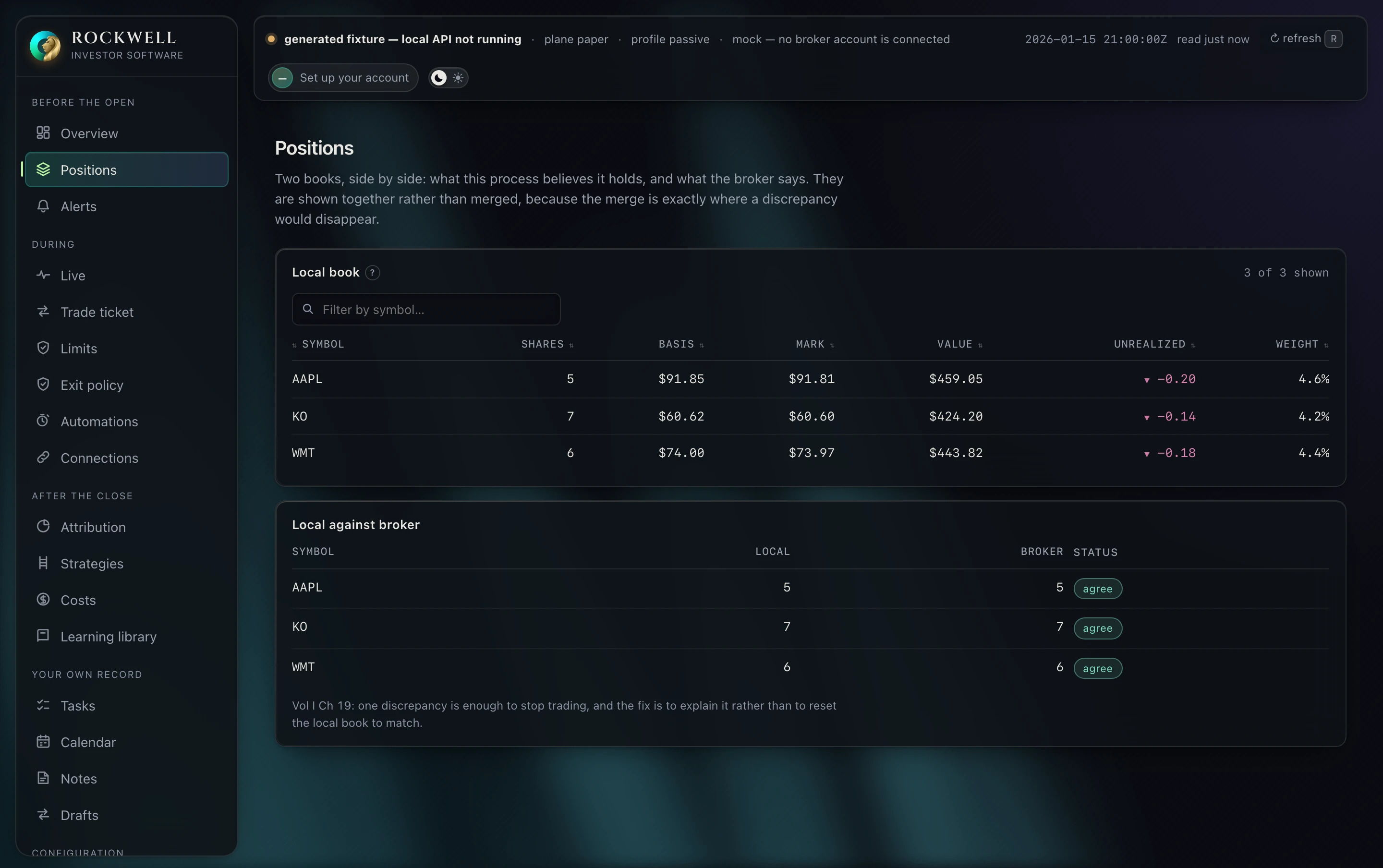Open the Calendar icon in sidebar
Image resolution: width=1383 pixels, height=868 pixels.
pos(43,742)
